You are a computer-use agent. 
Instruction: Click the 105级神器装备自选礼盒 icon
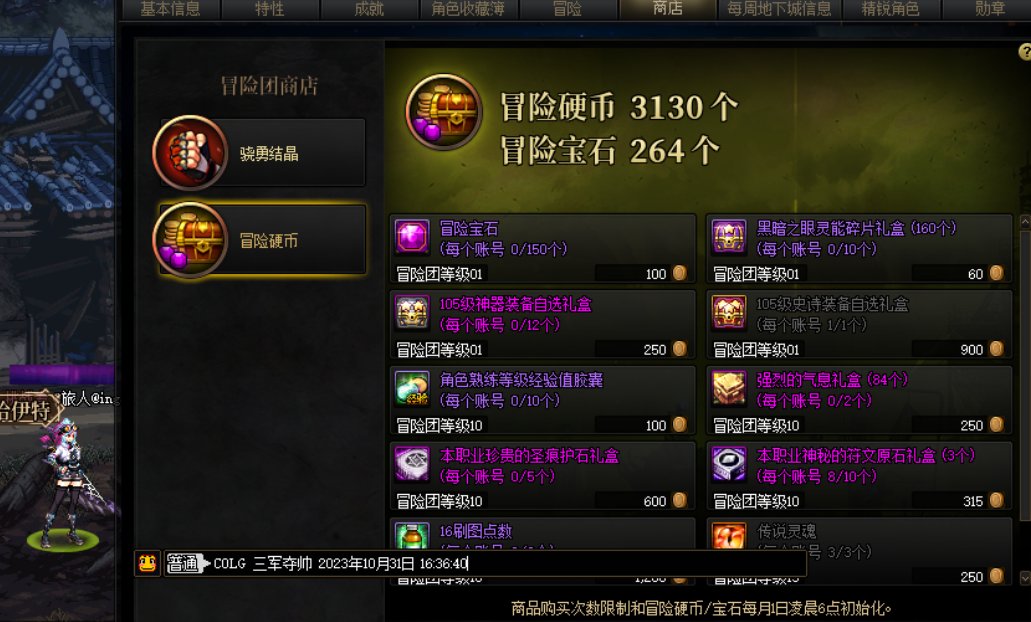tap(412, 312)
